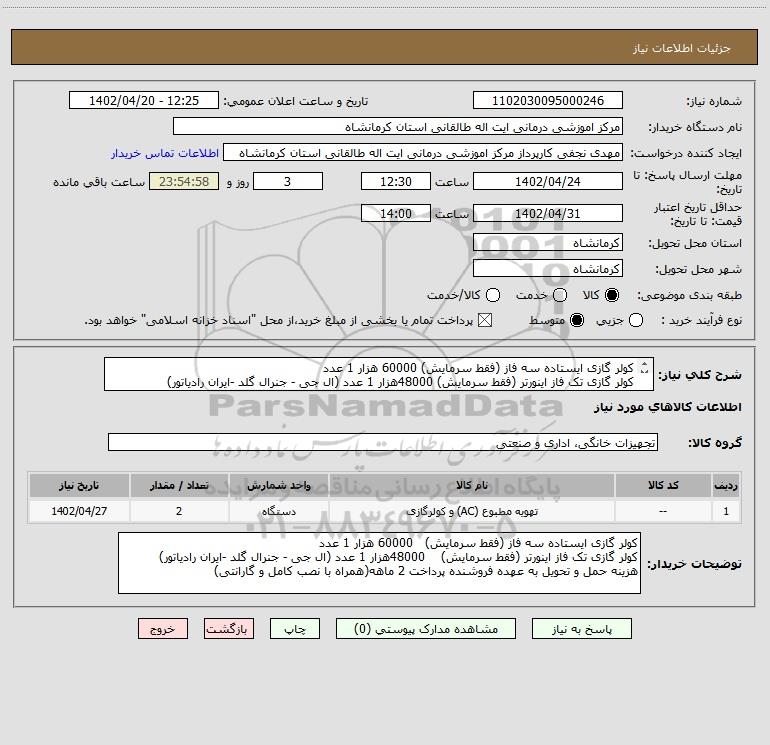This screenshot has height=745, width=770.
Task: Click the response deadline date 1402/04/24
Action: (x=548, y=182)
